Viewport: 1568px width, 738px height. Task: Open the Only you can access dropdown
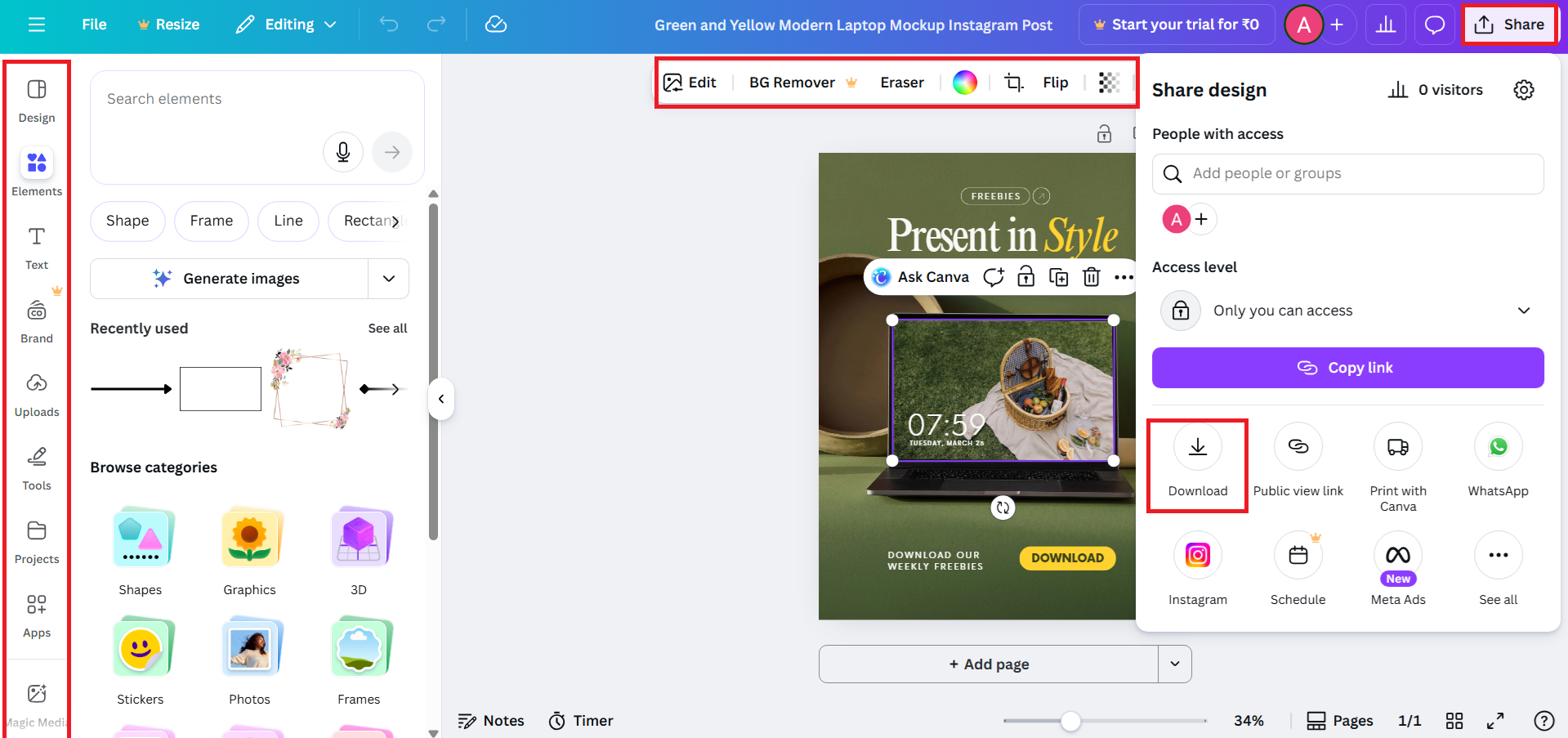point(1523,311)
